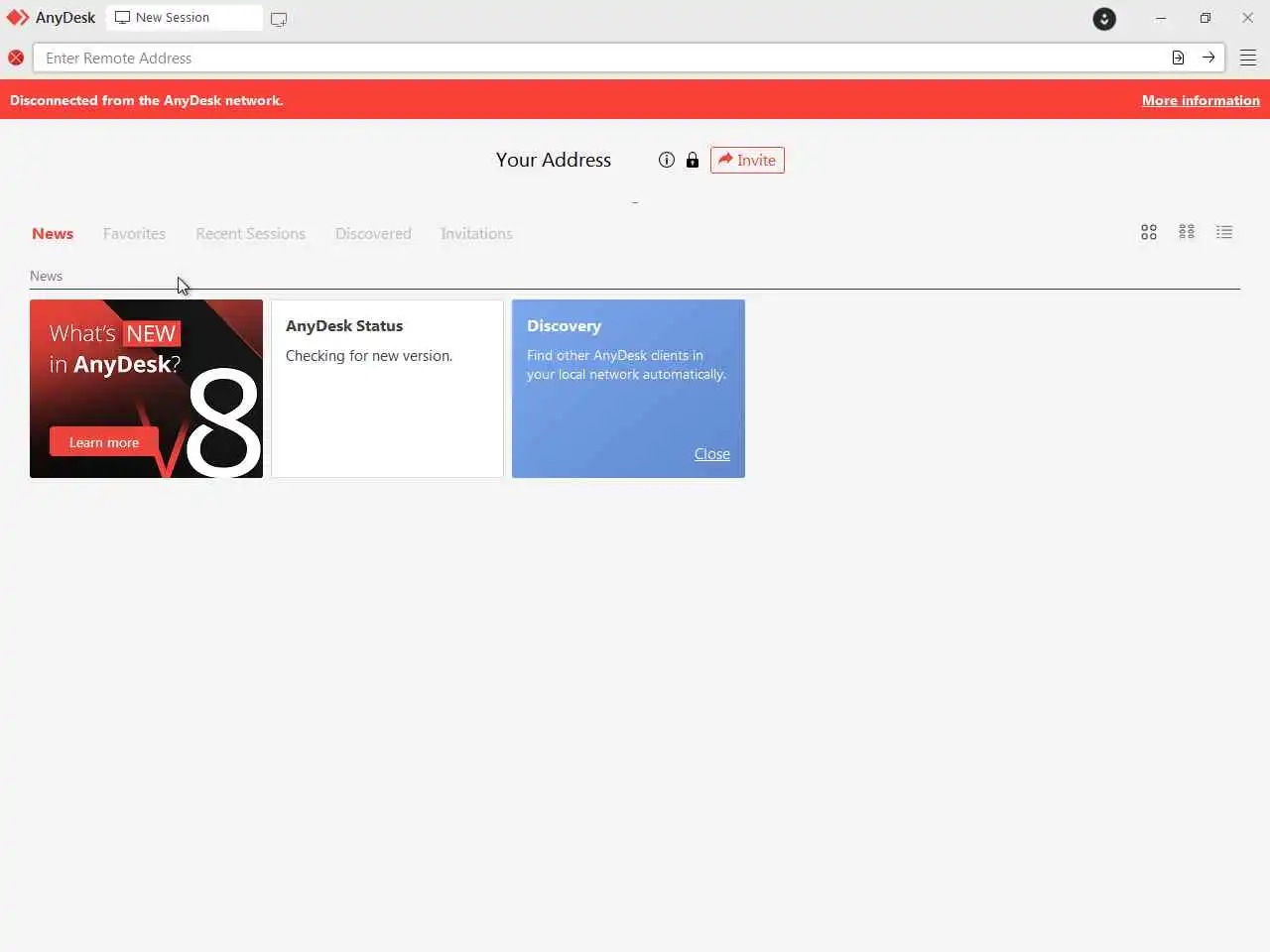Select the New Session tab
The height and width of the screenshot is (952, 1270).
pos(185,18)
